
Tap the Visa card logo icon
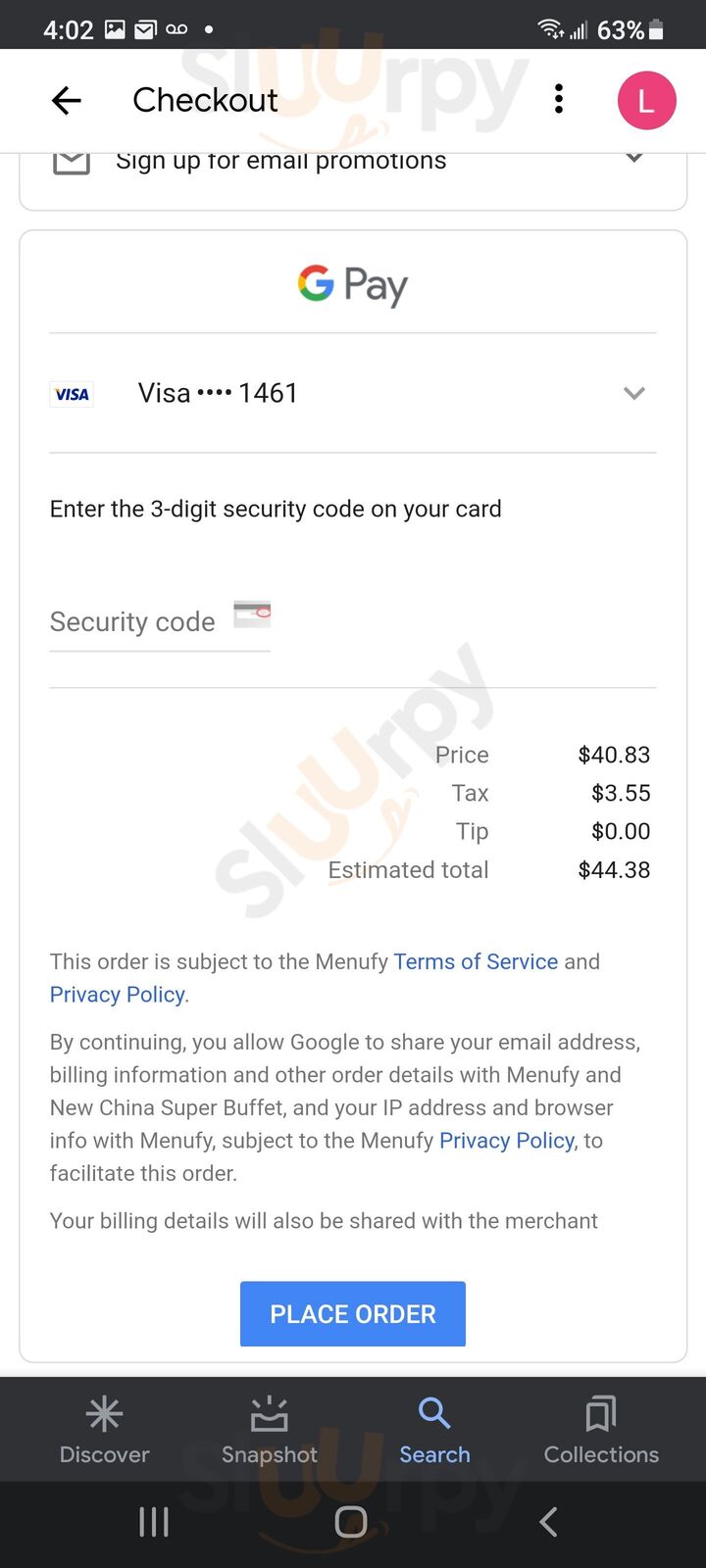coord(73,394)
